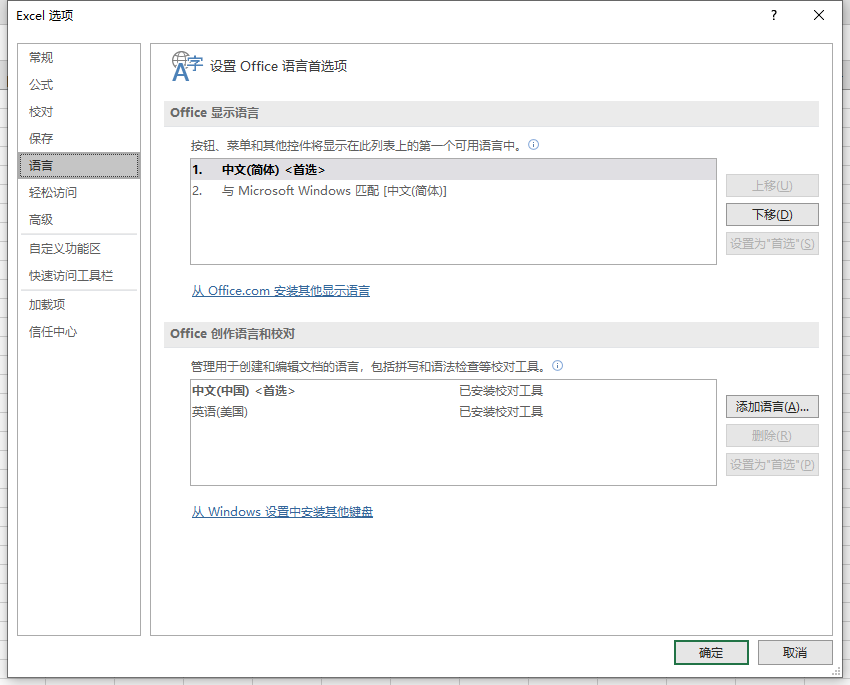Open the 信任中心 options category
The image size is (850, 685).
[x=79, y=332]
